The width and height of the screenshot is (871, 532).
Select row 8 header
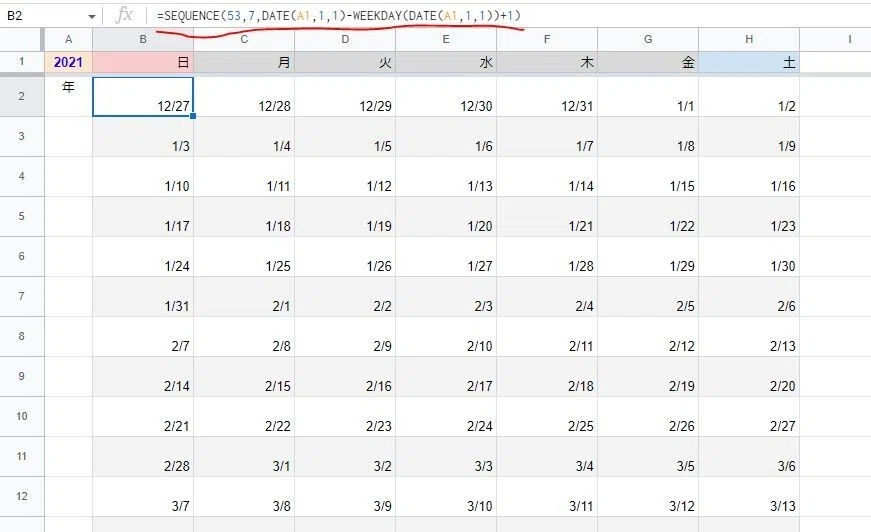tap(22, 337)
